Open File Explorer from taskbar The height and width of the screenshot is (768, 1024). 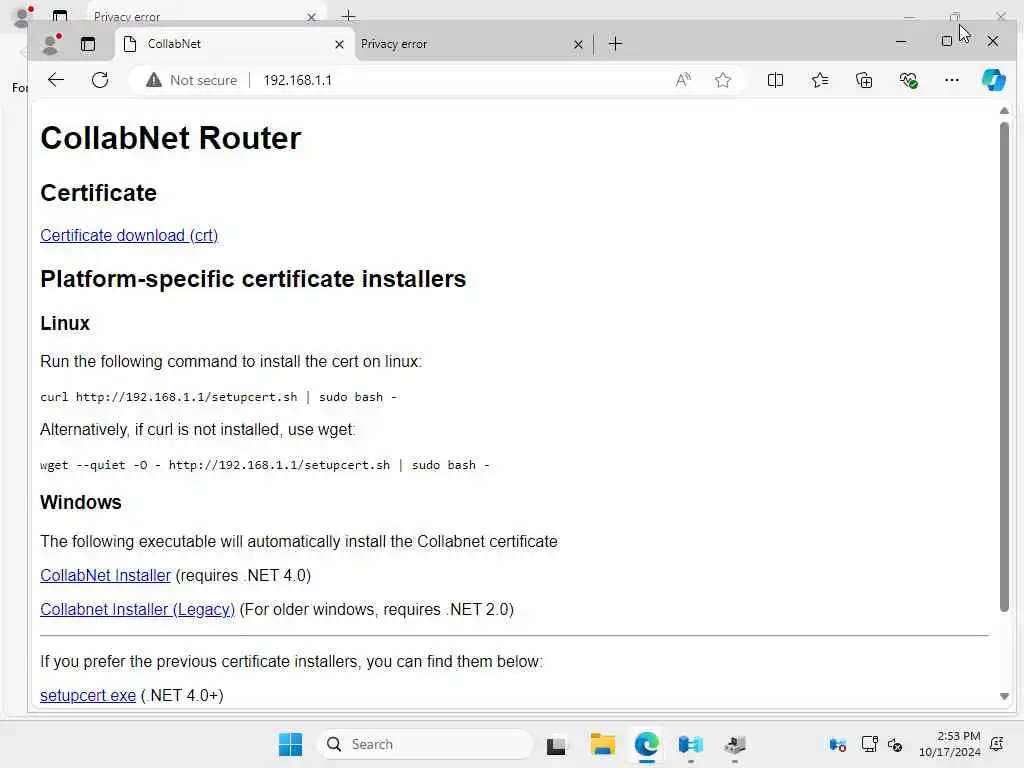click(x=602, y=744)
